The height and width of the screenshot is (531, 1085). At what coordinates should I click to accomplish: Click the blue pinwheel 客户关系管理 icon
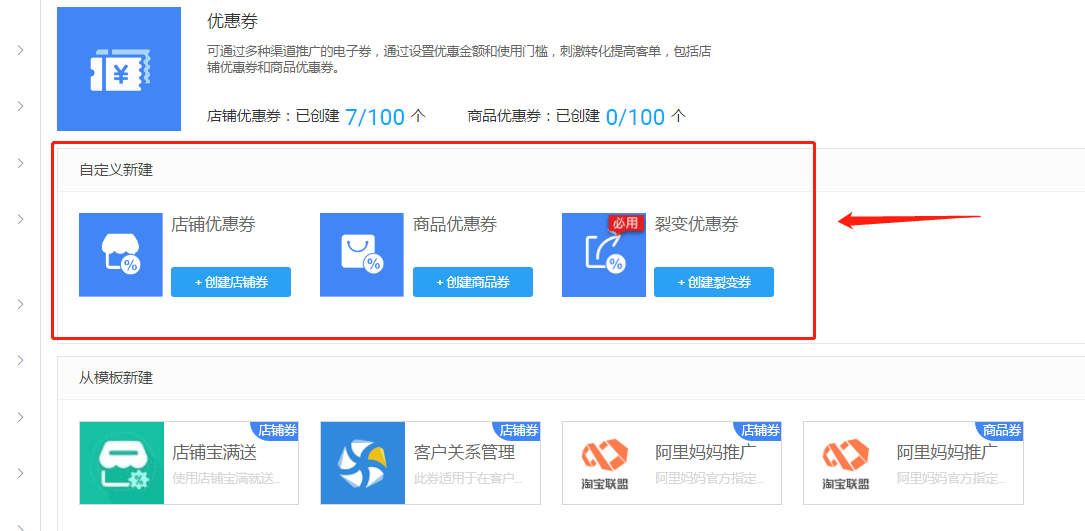point(362,463)
